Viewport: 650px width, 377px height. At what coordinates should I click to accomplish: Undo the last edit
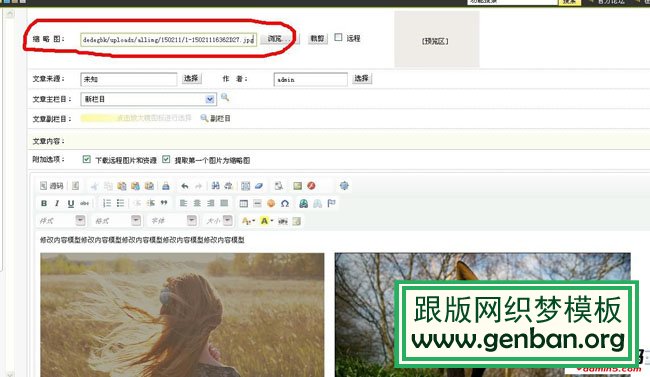click(185, 186)
